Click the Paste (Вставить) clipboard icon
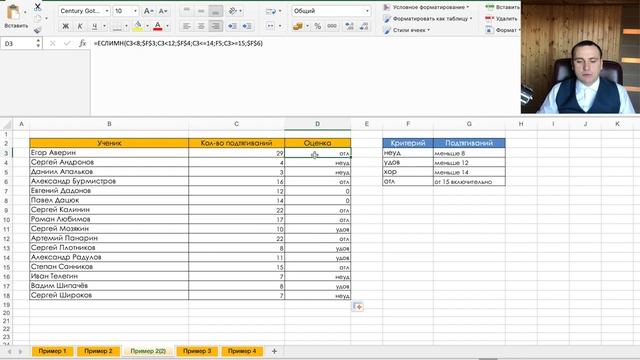 click(x=13, y=13)
